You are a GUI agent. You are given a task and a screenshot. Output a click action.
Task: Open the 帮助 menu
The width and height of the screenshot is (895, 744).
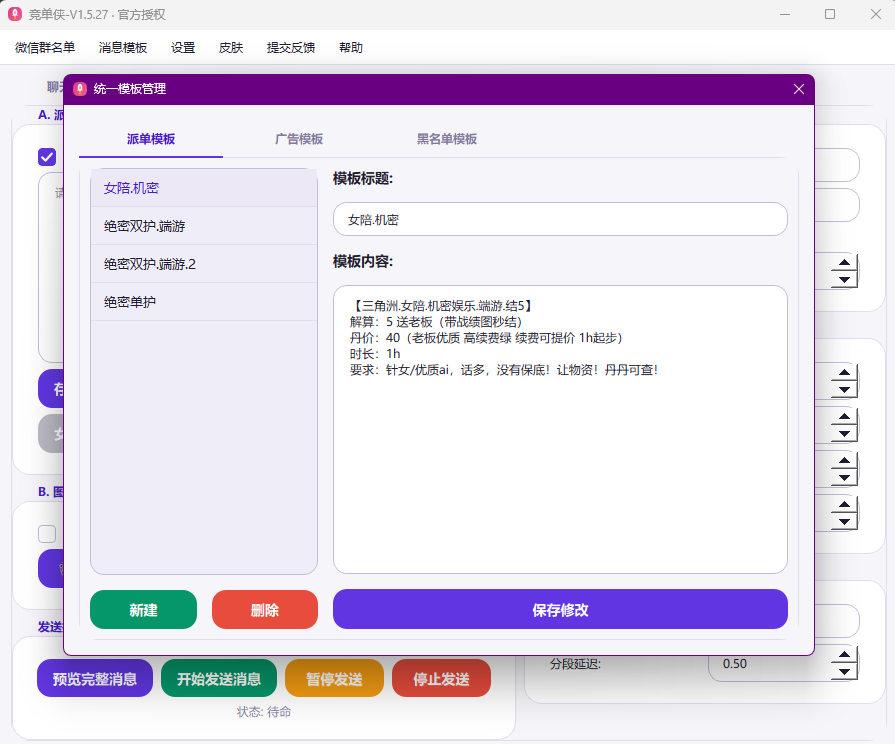pos(350,47)
